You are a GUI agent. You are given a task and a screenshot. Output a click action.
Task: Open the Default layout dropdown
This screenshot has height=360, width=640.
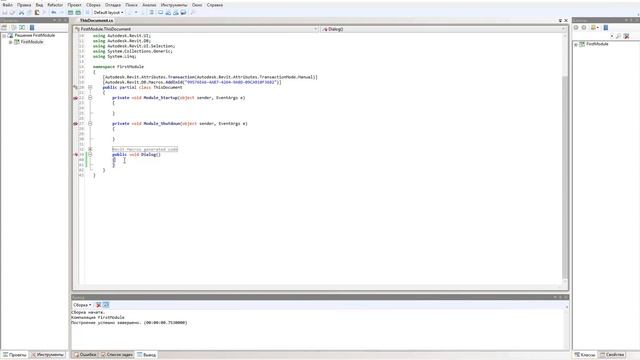(108, 13)
